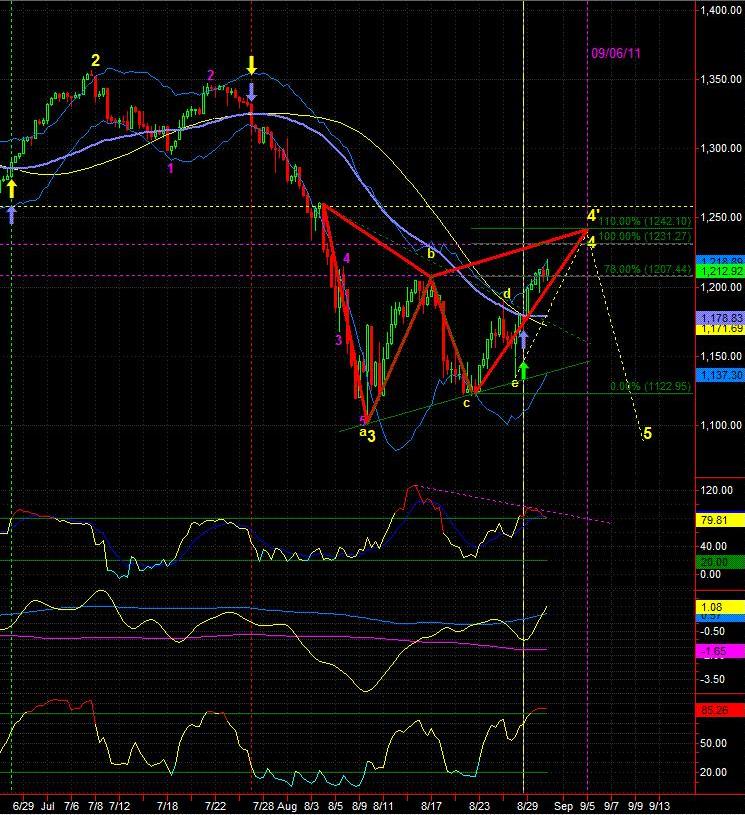Click the 4' wave target label
Viewport: 745px width, 815px height.
coord(593,216)
